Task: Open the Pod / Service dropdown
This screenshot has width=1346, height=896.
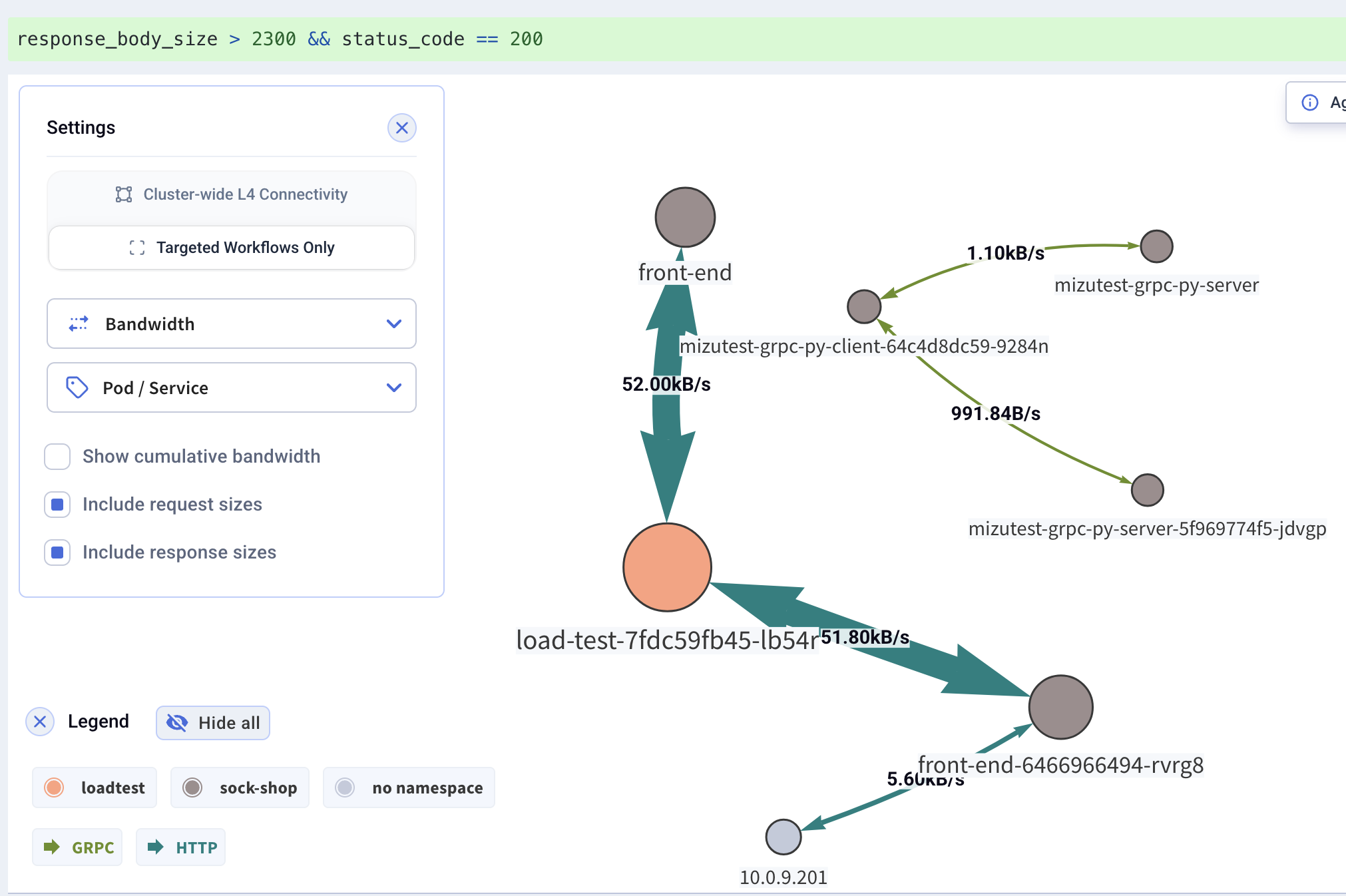Action: 393,387
